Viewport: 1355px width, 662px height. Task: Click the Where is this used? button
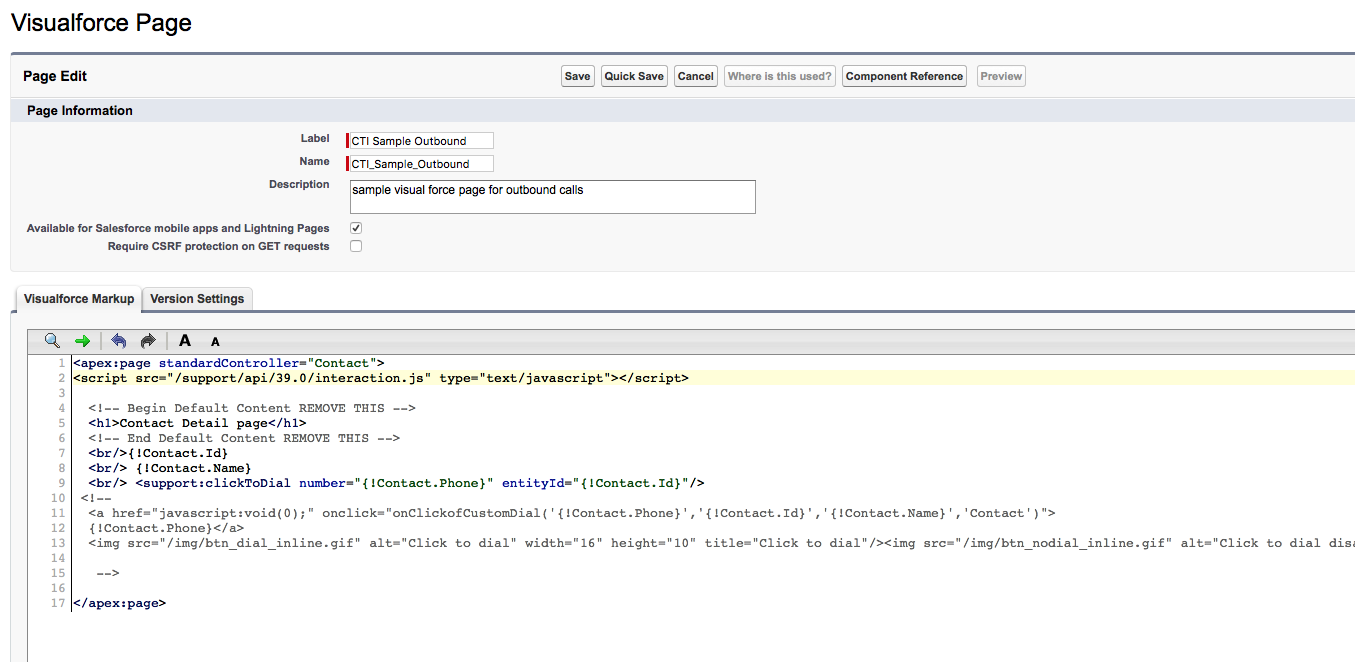pos(780,76)
